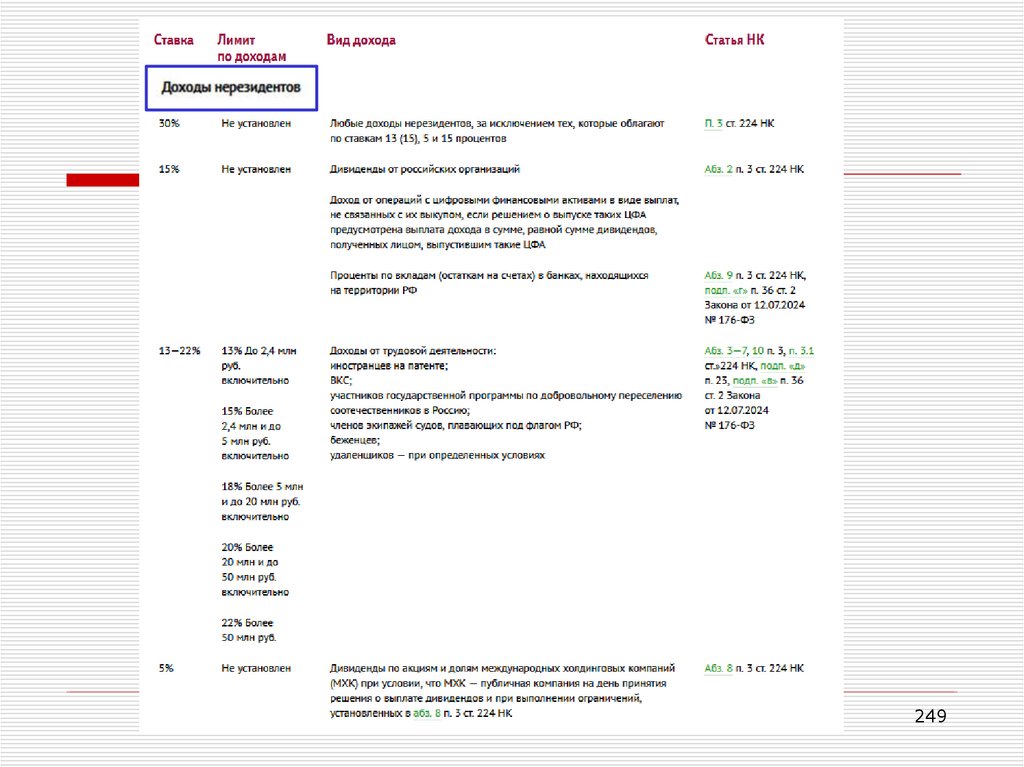
Task: Select "Не установлен" in the 5% row
Action: [x=256, y=668]
